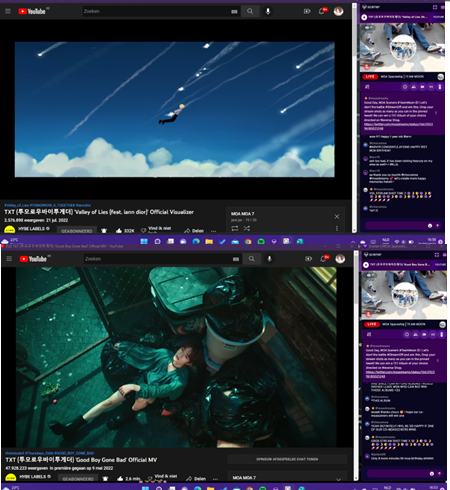Click 'Opnieuw afgespeelde chat tonen' button
The image size is (450, 490).
(287, 459)
